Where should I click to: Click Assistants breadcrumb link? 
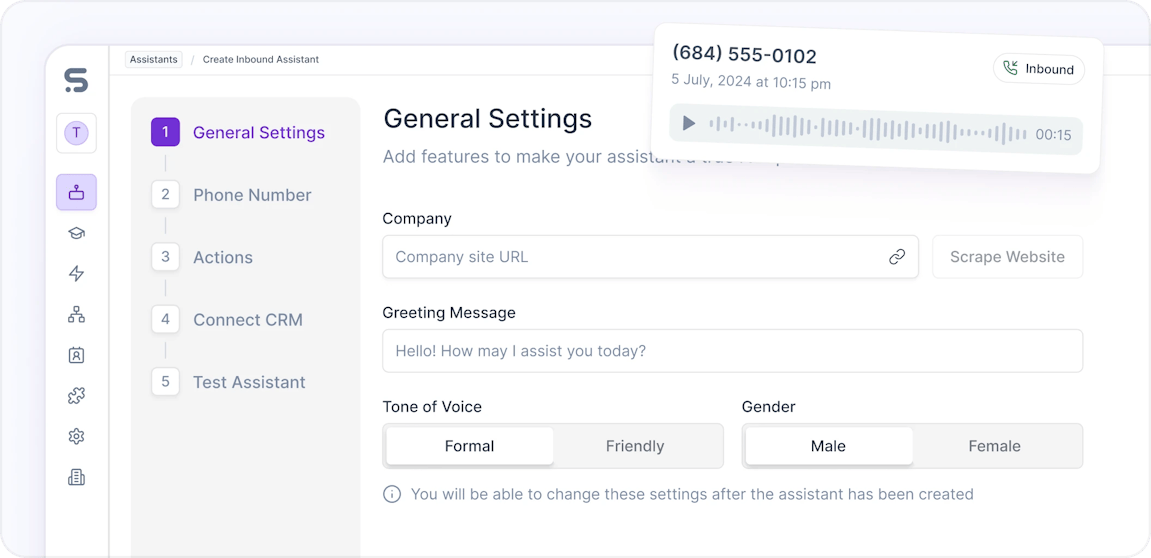pos(154,59)
